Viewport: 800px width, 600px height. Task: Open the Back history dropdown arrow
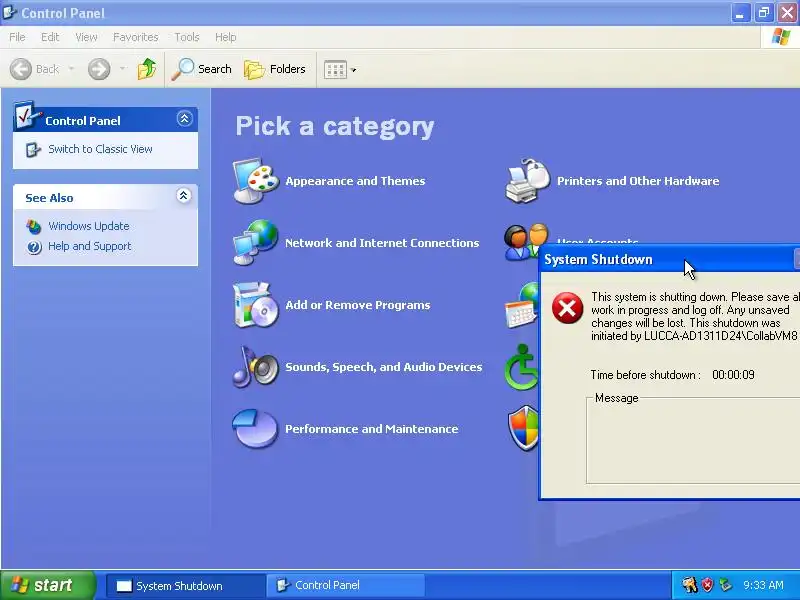(x=71, y=69)
